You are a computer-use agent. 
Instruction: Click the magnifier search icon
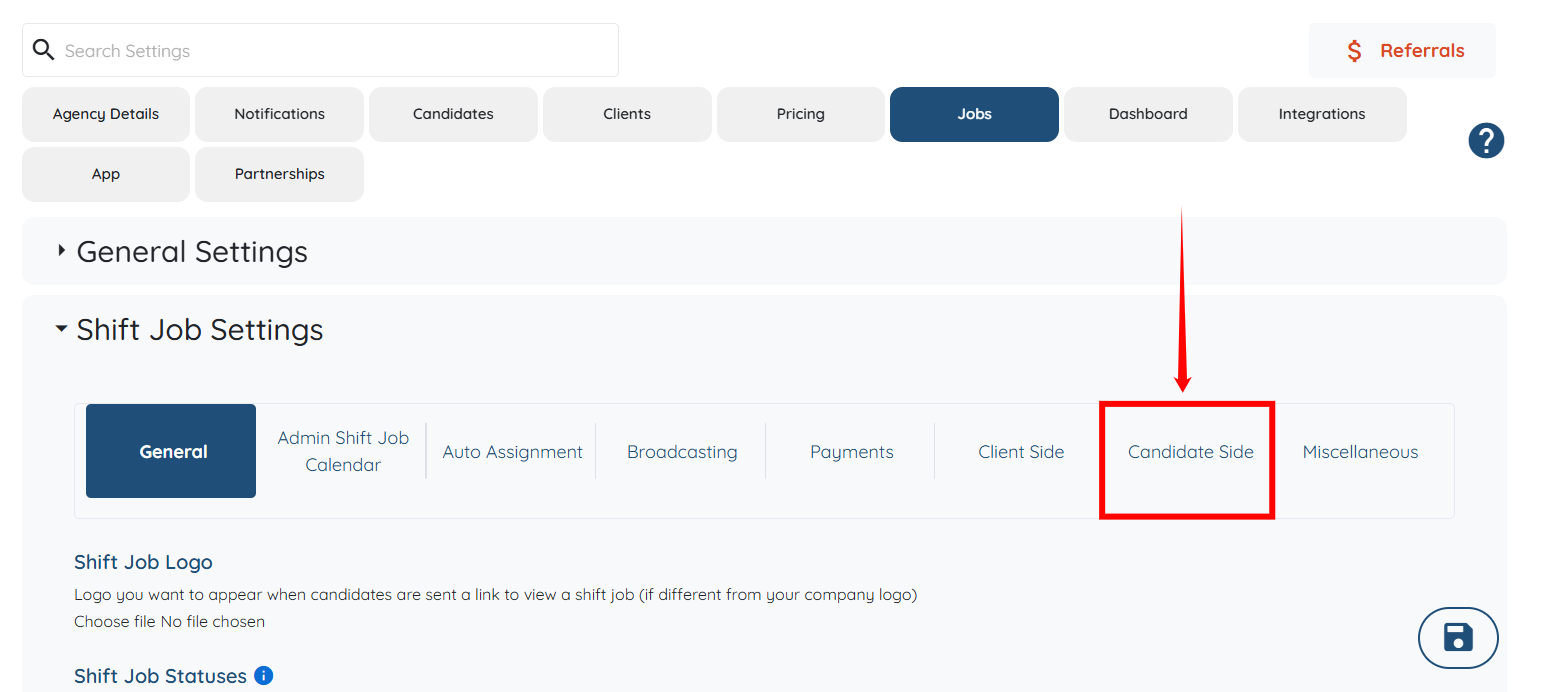coord(43,49)
